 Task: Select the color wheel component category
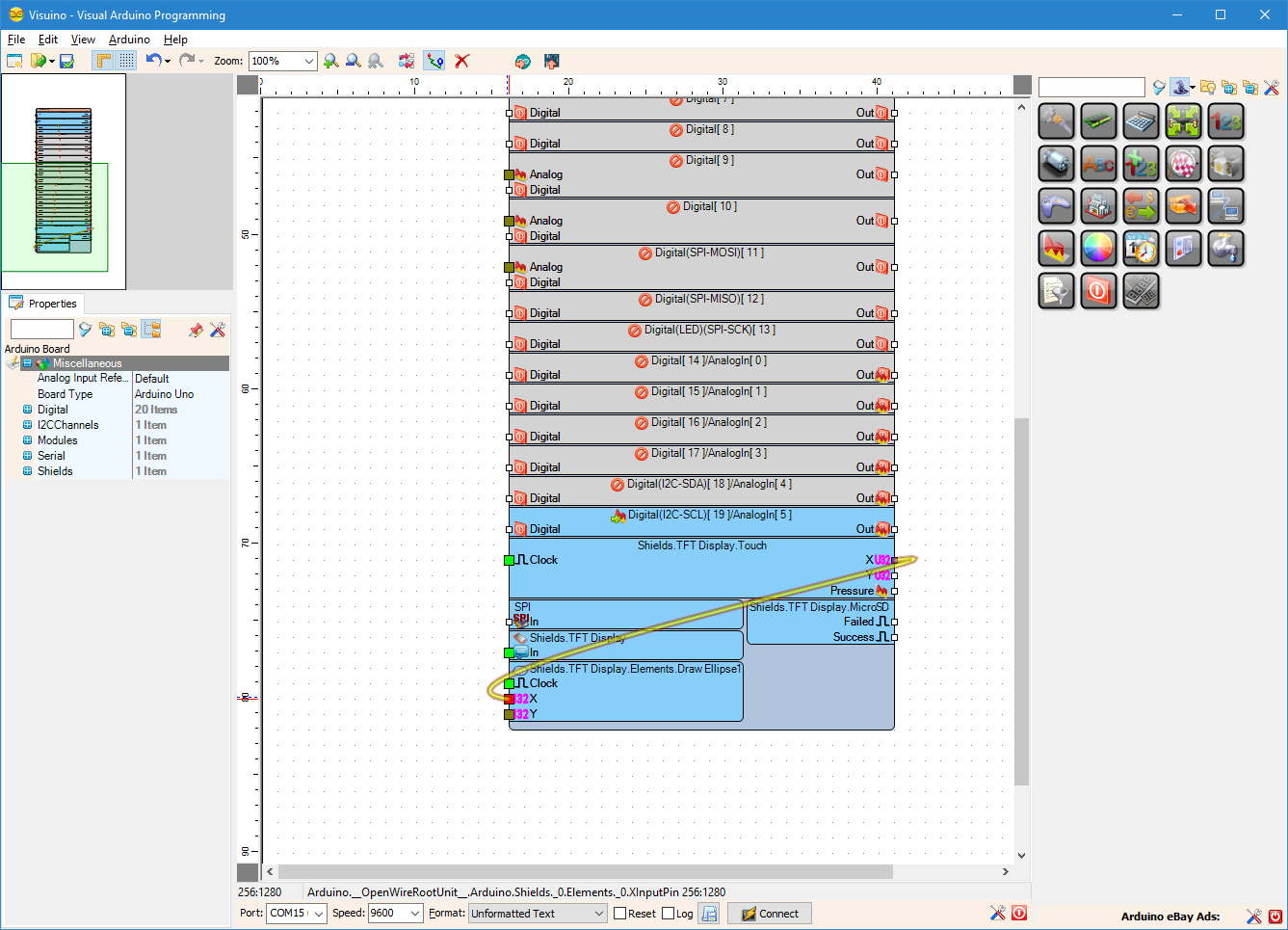click(1098, 248)
